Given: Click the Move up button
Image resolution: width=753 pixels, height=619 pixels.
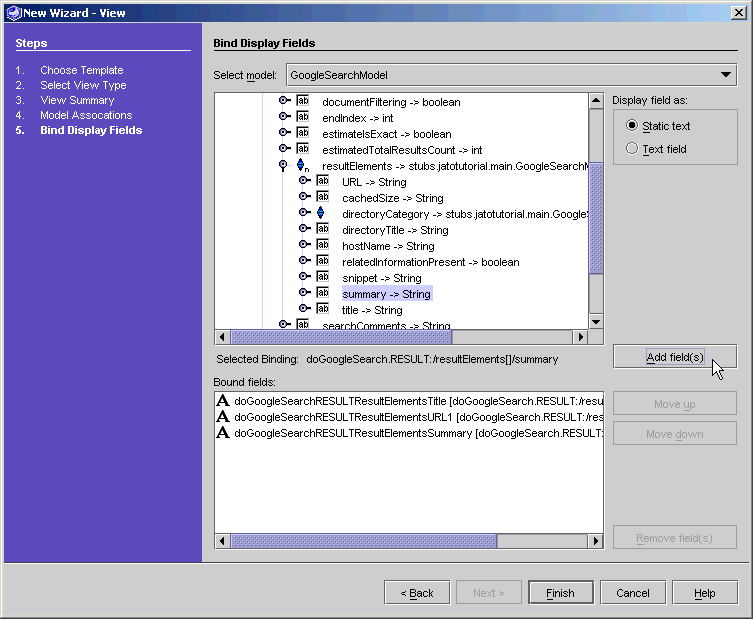Looking at the screenshot, I should click(675, 404).
